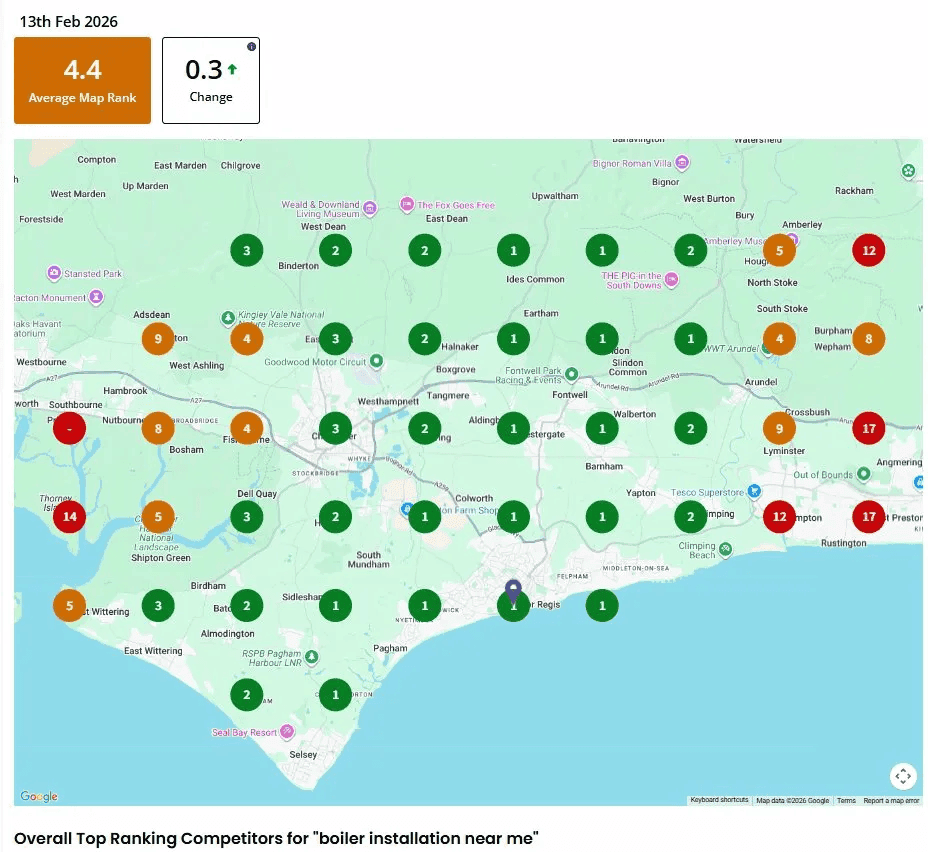The image size is (928, 852).
Task: Select the red "14" pin by Thorney Island
Action: point(69,516)
